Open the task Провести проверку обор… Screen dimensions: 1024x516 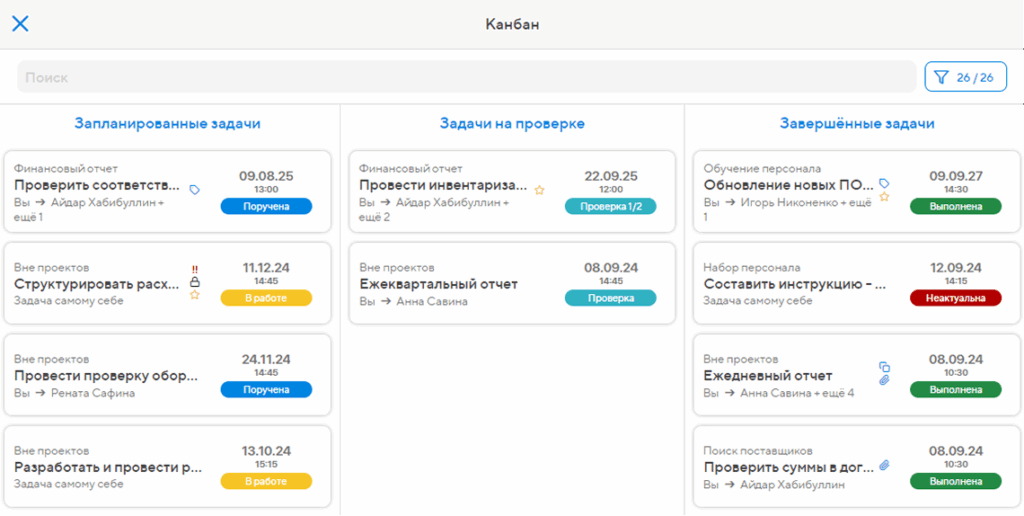[106, 376]
